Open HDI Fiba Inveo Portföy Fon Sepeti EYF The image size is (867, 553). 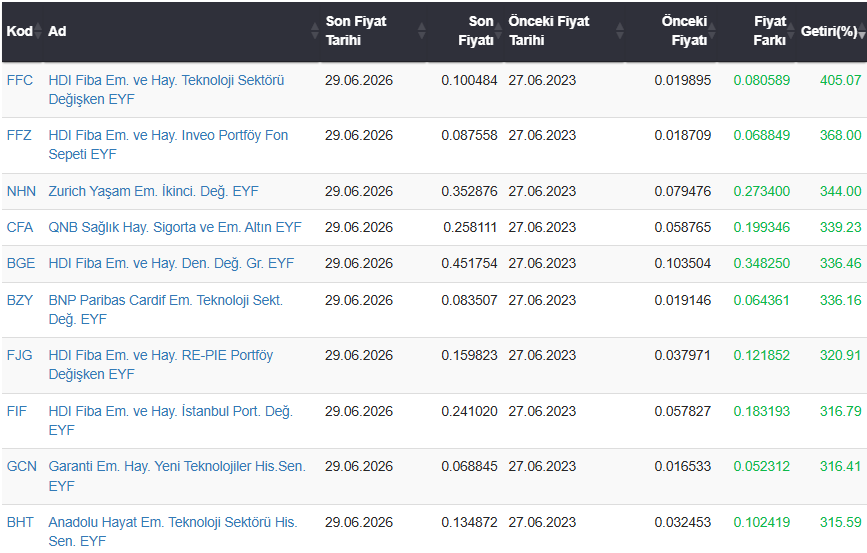point(168,144)
